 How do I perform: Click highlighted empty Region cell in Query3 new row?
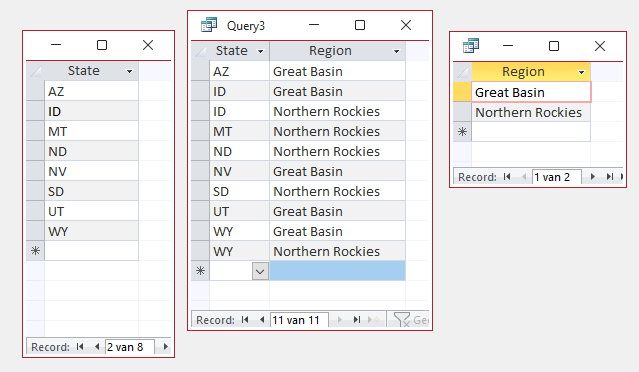337,271
